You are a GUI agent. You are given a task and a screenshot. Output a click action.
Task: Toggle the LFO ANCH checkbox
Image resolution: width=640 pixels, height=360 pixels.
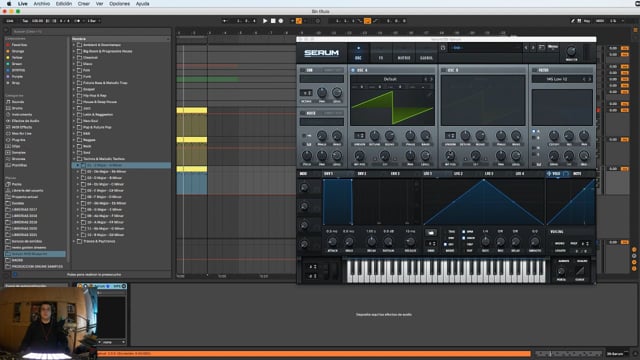(x=464, y=238)
